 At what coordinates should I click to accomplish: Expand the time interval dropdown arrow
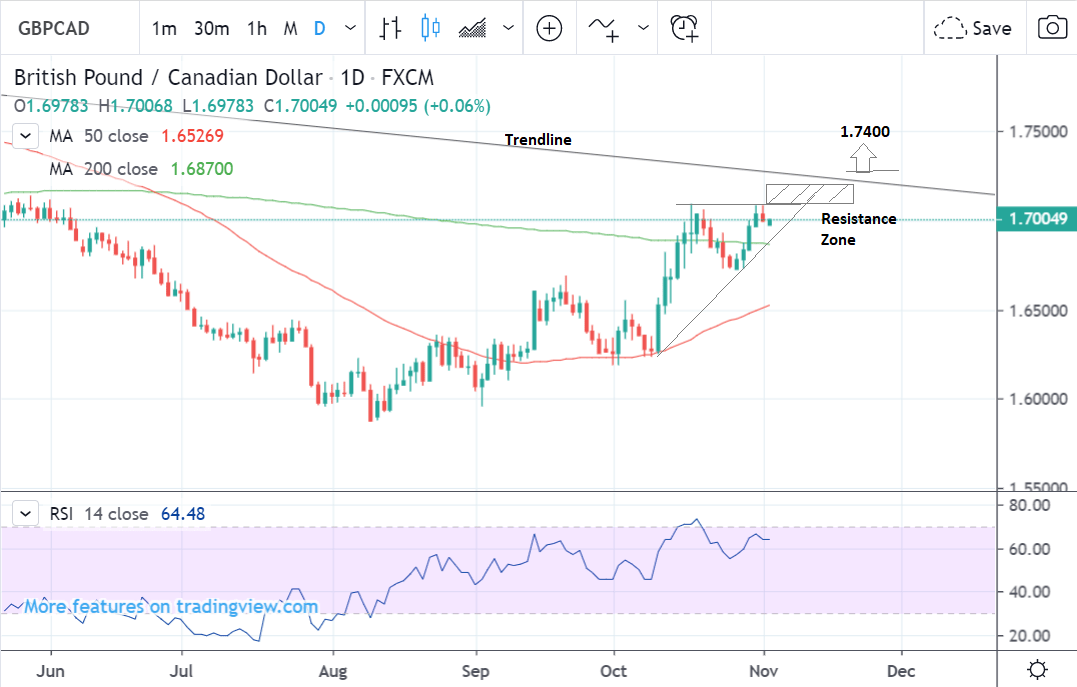click(349, 28)
